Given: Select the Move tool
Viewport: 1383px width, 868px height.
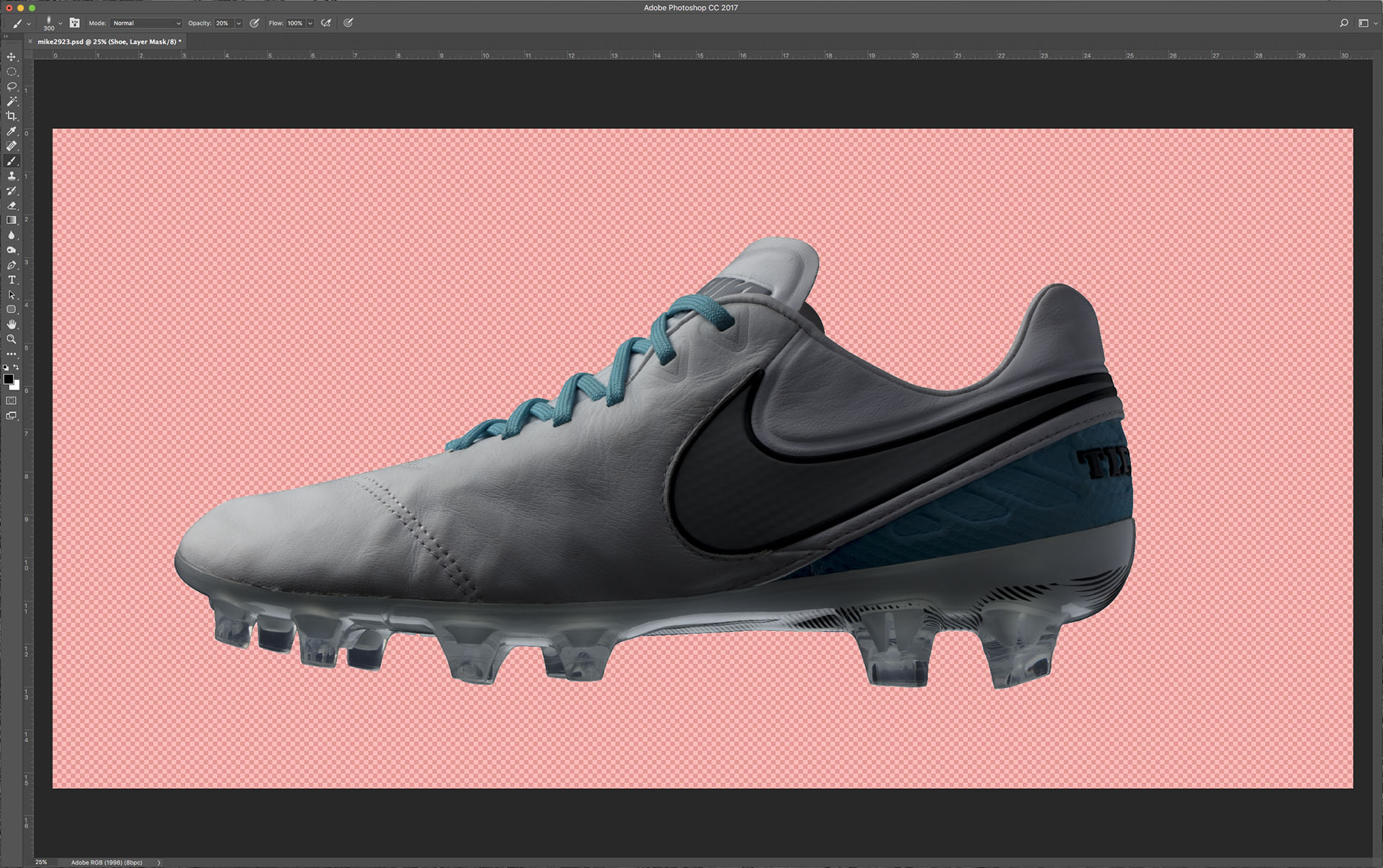Looking at the screenshot, I should tap(12, 57).
